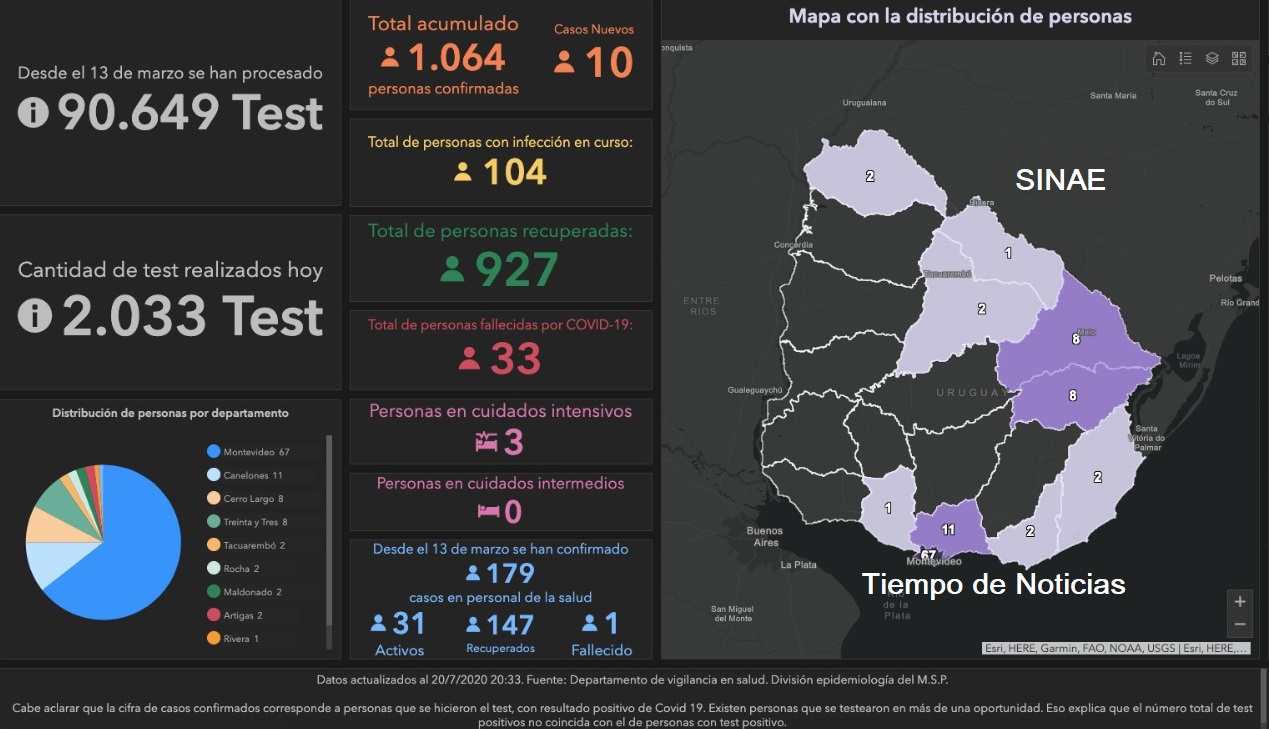The image size is (1269, 729).
Task: Select Cerro Largo region on the map
Action: click(1075, 340)
